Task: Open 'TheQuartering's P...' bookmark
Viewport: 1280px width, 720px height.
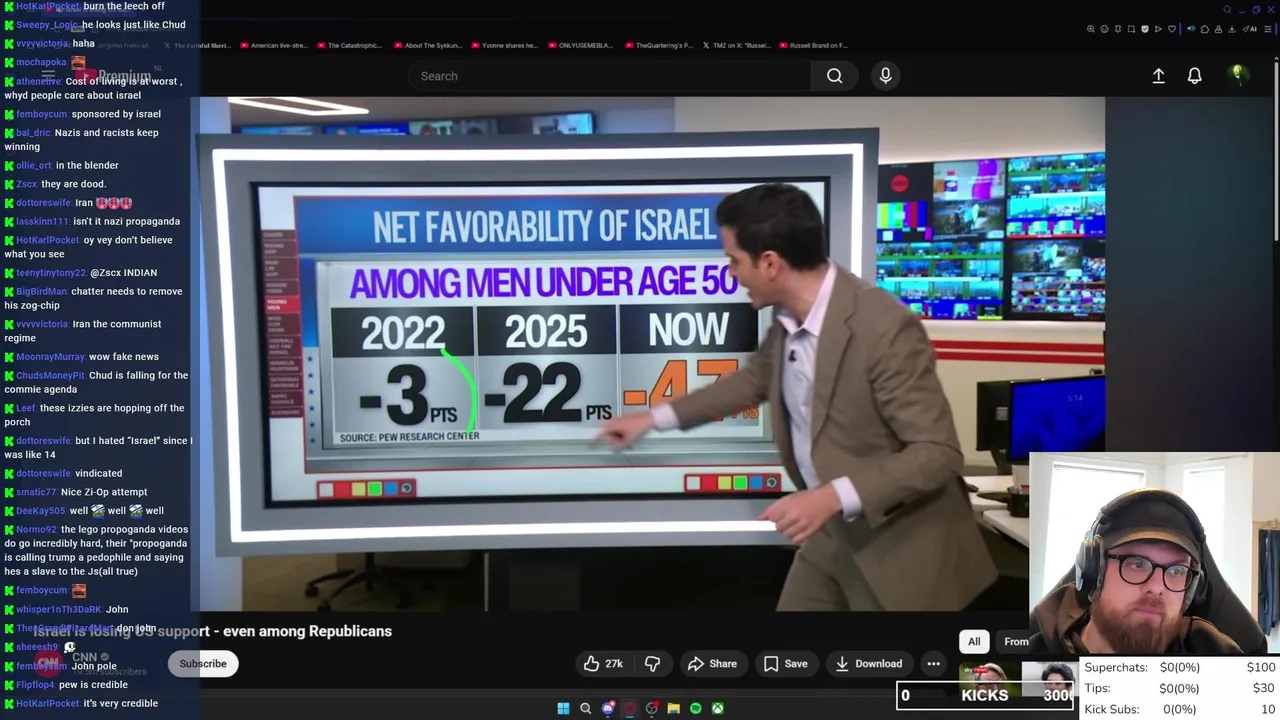Action: click(x=658, y=45)
